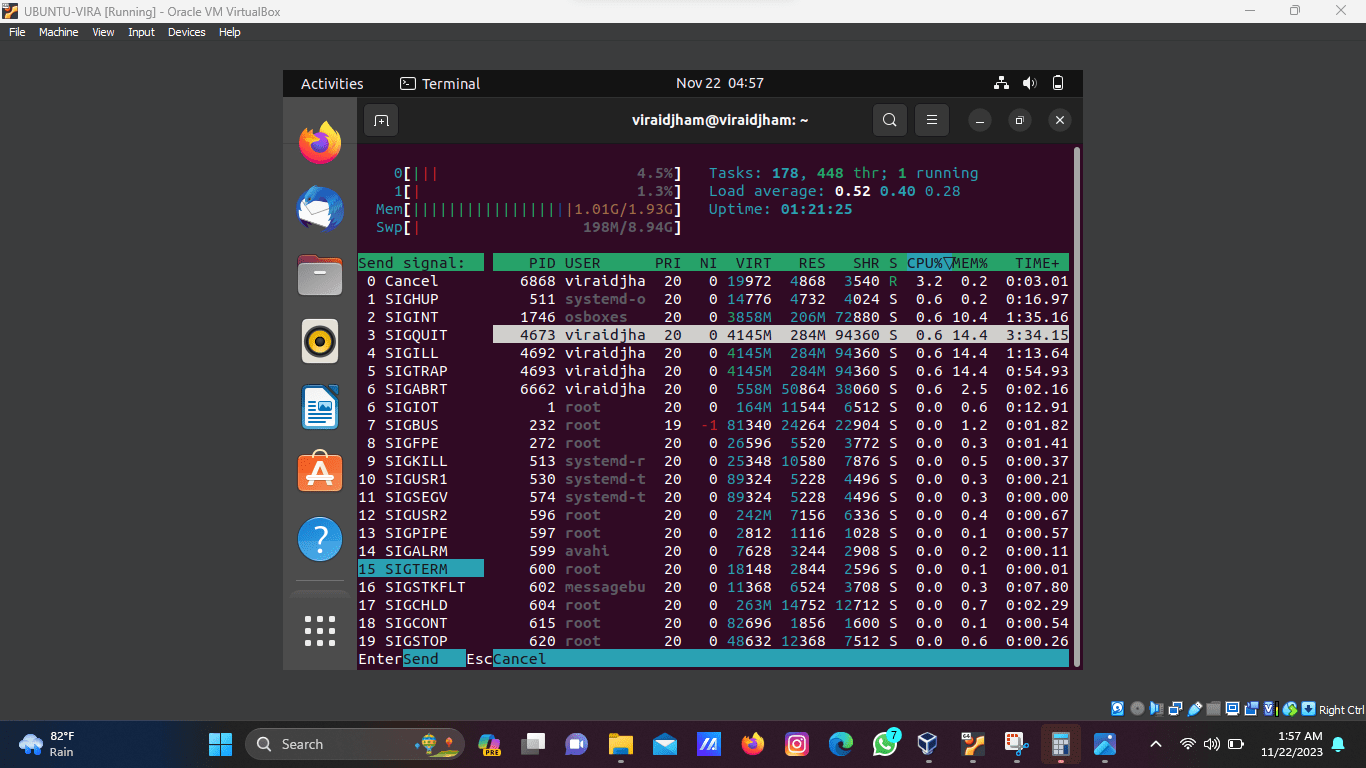The width and height of the screenshot is (1366, 768).
Task: Open the Help question-mark icon in the dock
Action: click(x=320, y=540)
